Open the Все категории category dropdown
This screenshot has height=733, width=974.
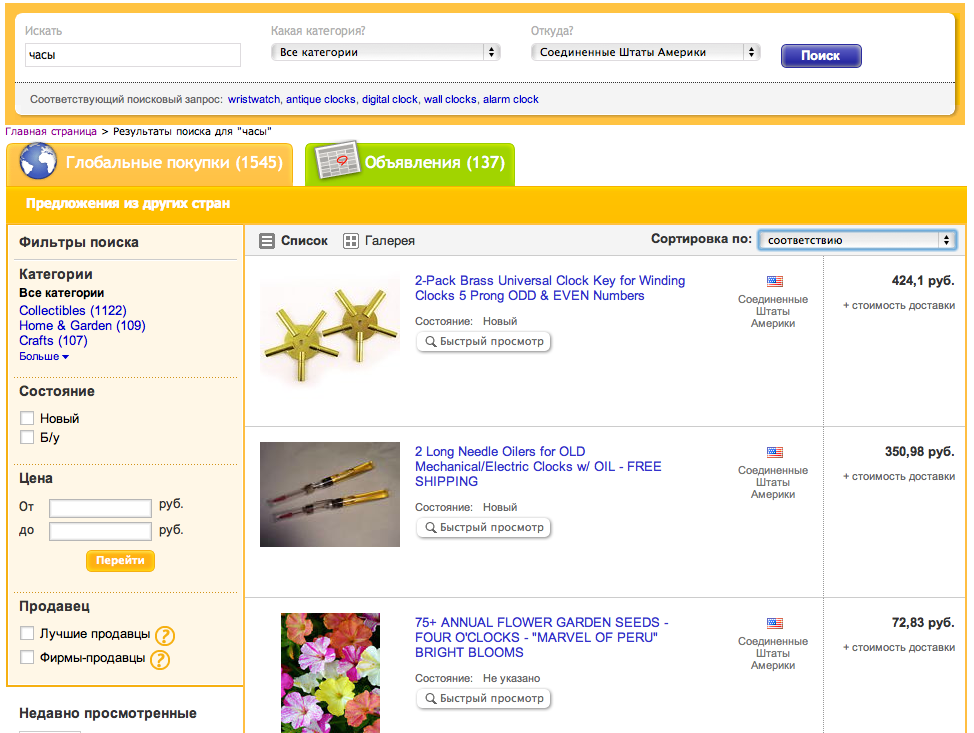387,52
